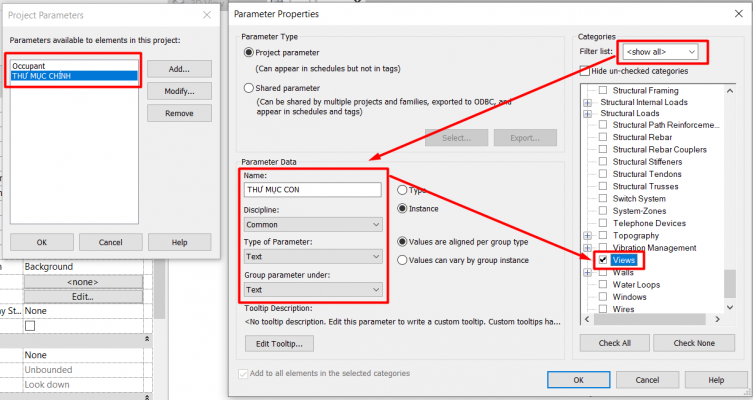This screenshot has width=753, height=400.
Task: Tick the Walls category checkbox
Action: (x=602, y=271)
